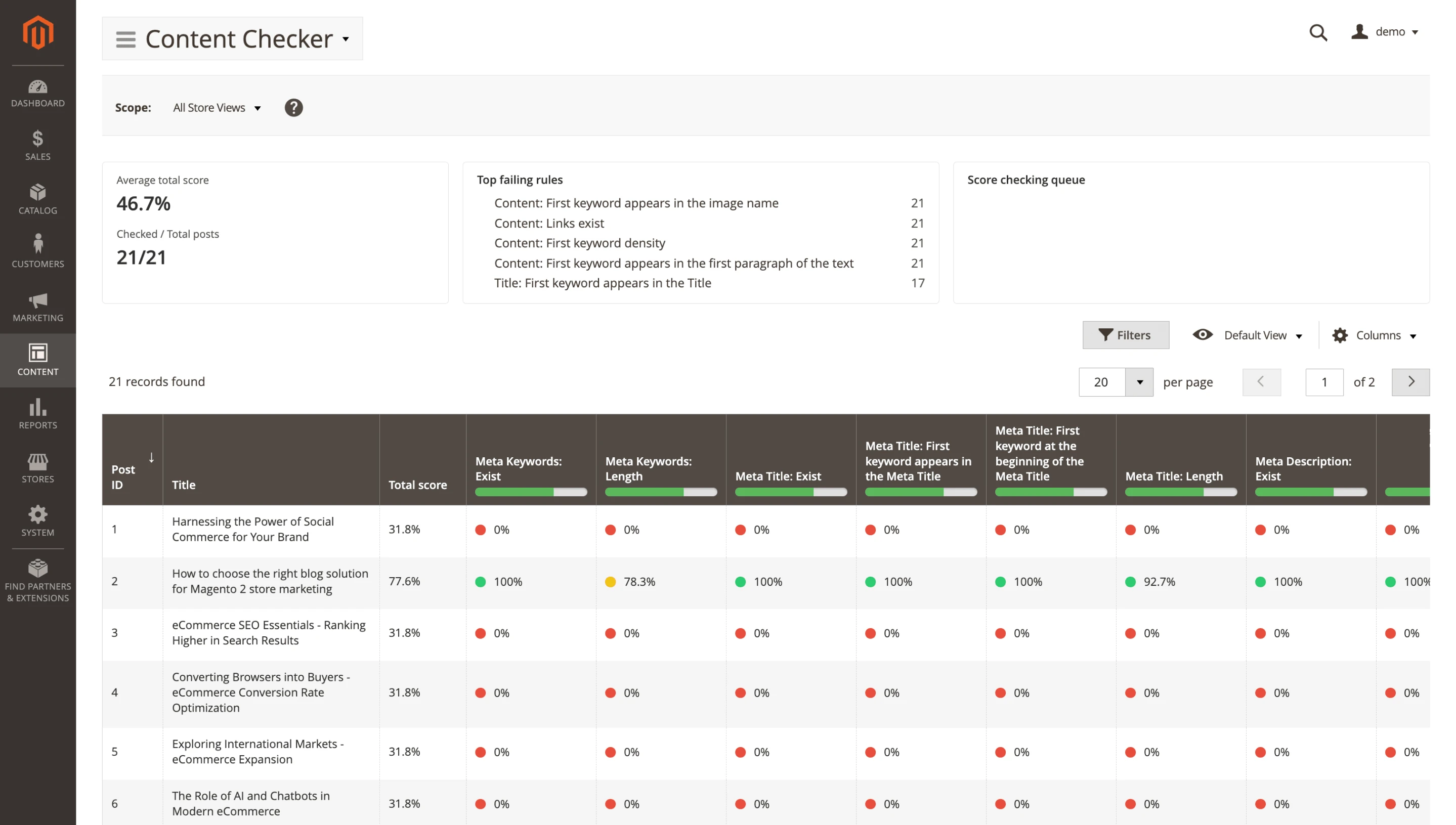Open Find Partners & Extensions
Screen dimensions: 1456x825
pos(38,581)
